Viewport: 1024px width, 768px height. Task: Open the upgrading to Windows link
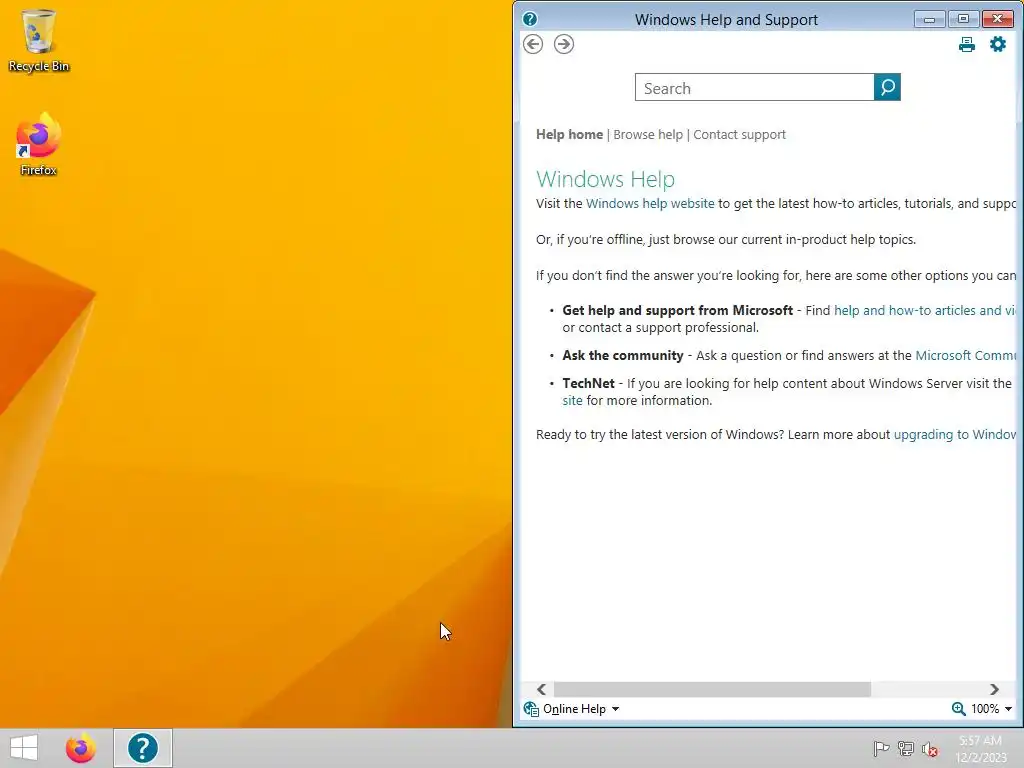tap(955, 435)
